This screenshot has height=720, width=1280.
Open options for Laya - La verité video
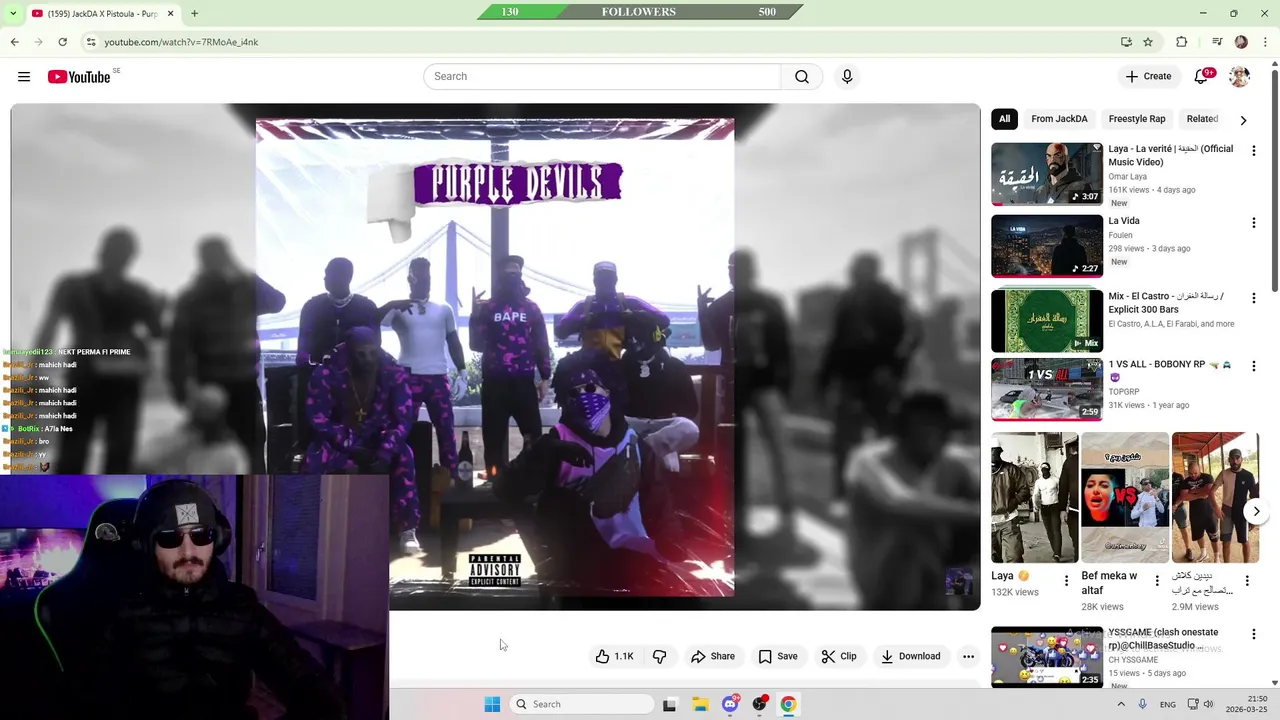1253,151
